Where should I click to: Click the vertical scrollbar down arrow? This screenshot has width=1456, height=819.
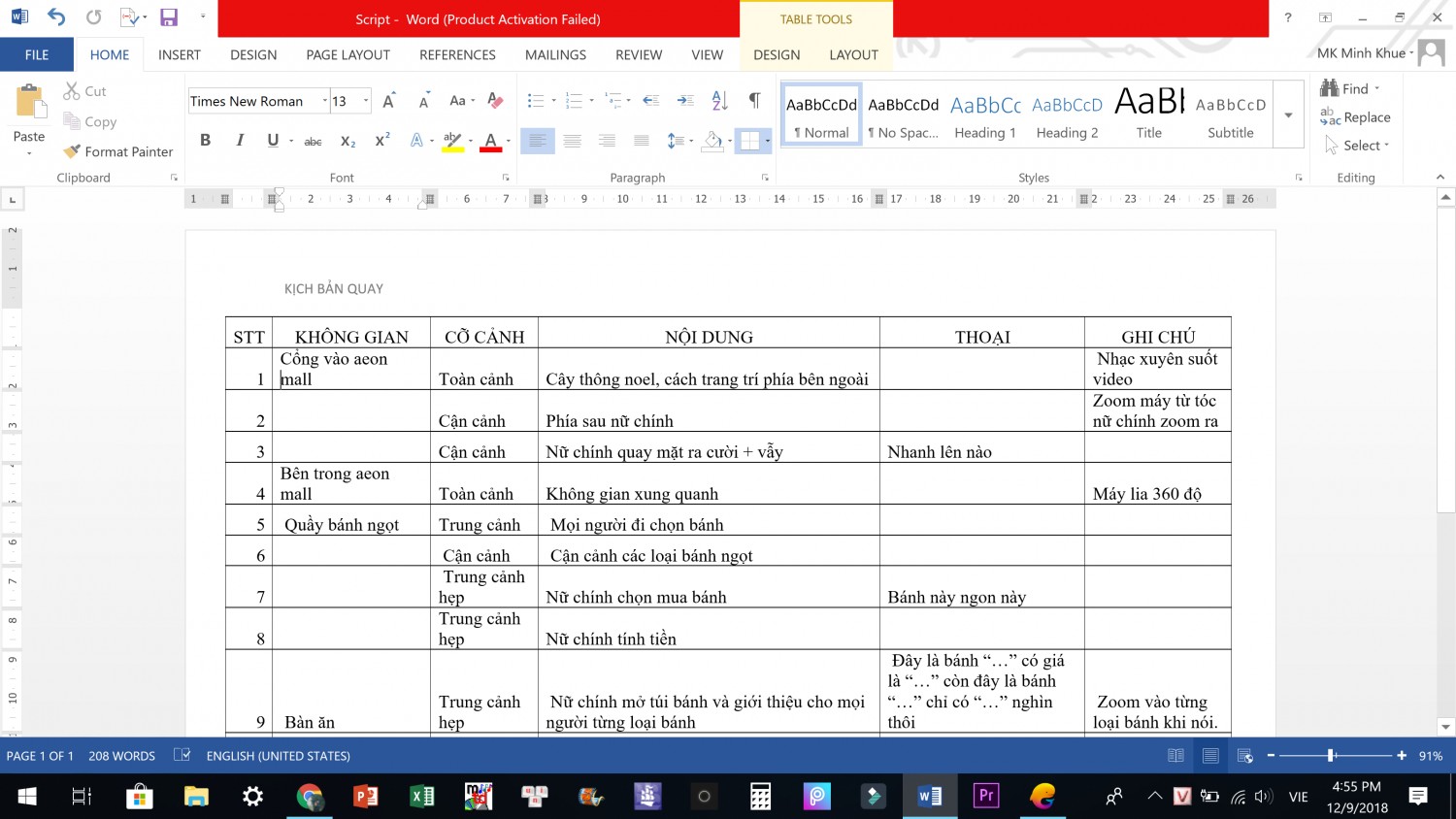click(x=1446, y=727)
